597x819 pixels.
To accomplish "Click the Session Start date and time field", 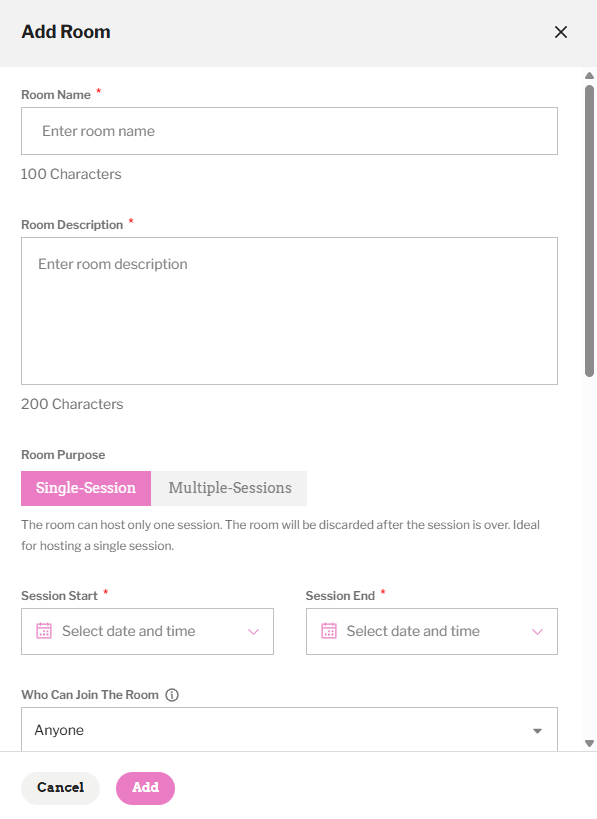I will (x=147, y=631).
